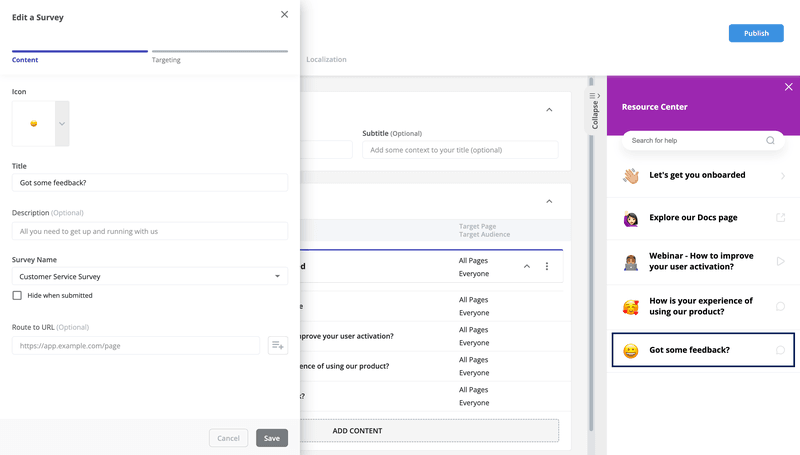Image resolution: width=800 pixels, height=455 pixels.
Task: Toggle the Collapse preview handle
Action: [x=595, y=111]
